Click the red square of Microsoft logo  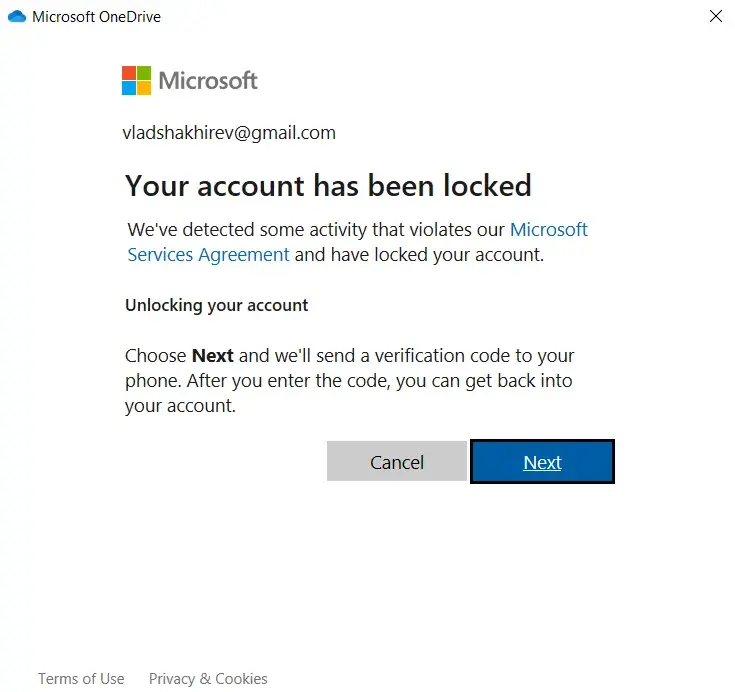[129, 74]
